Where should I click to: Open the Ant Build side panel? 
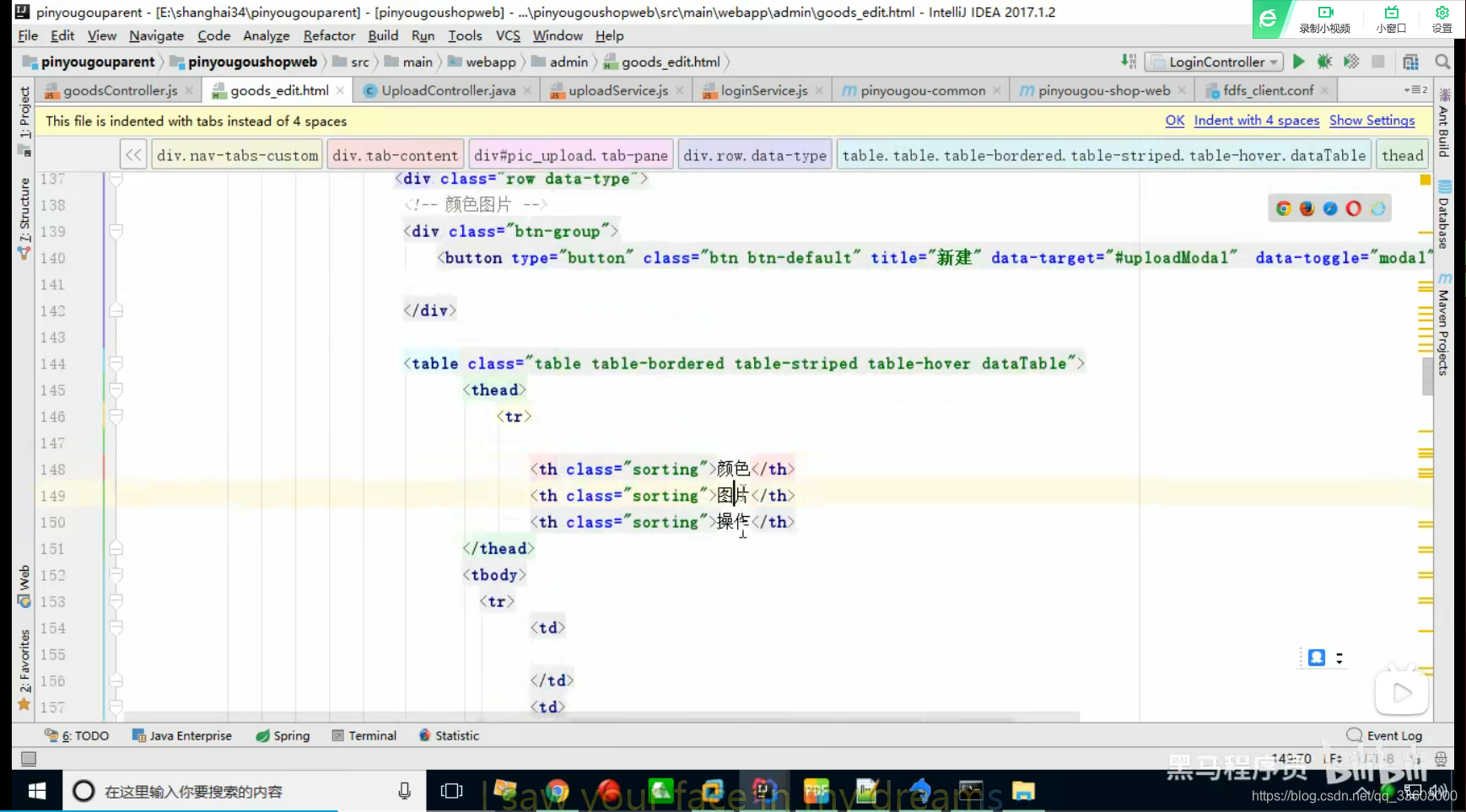(1444, 123)
